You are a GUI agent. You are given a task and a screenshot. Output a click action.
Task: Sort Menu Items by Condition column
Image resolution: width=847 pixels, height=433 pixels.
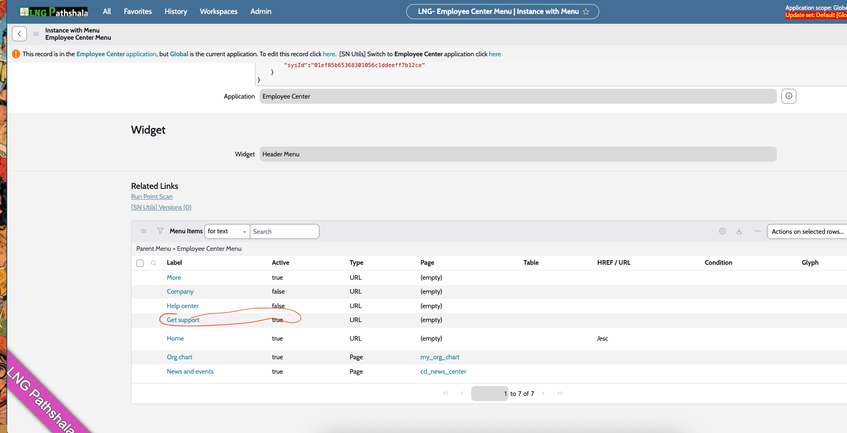(718, 263)
